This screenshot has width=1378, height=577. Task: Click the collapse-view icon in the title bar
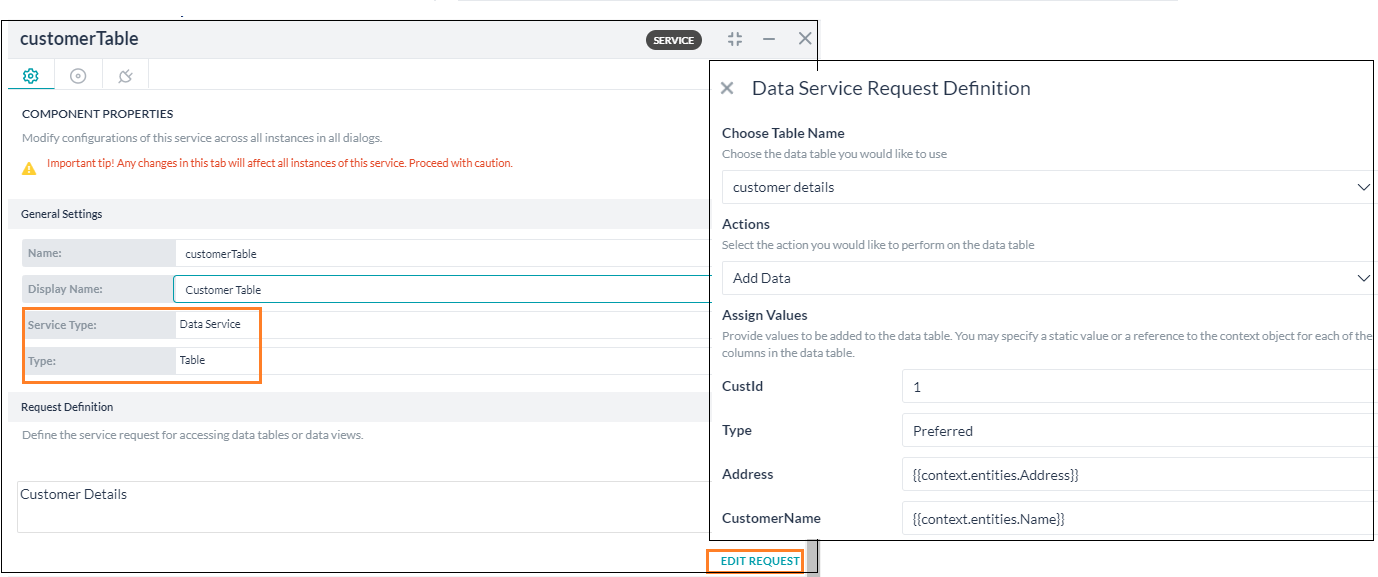tap(735, 39)
